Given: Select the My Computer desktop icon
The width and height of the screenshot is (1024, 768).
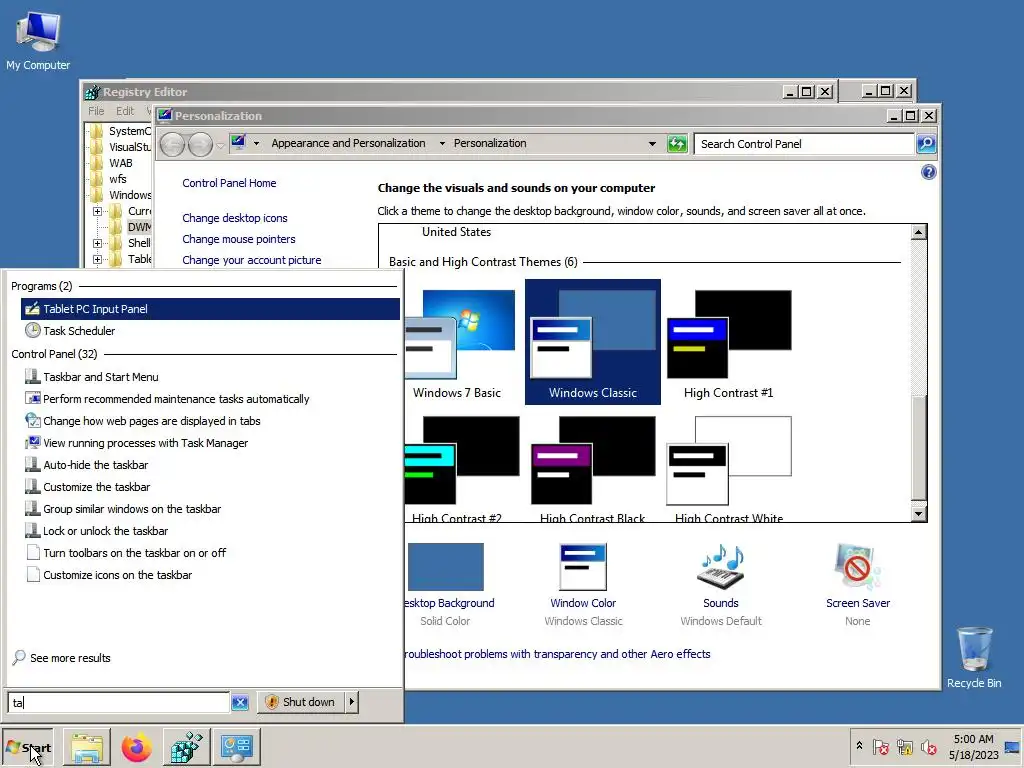Looking at the screenshot, I should [x=38, y=40].
